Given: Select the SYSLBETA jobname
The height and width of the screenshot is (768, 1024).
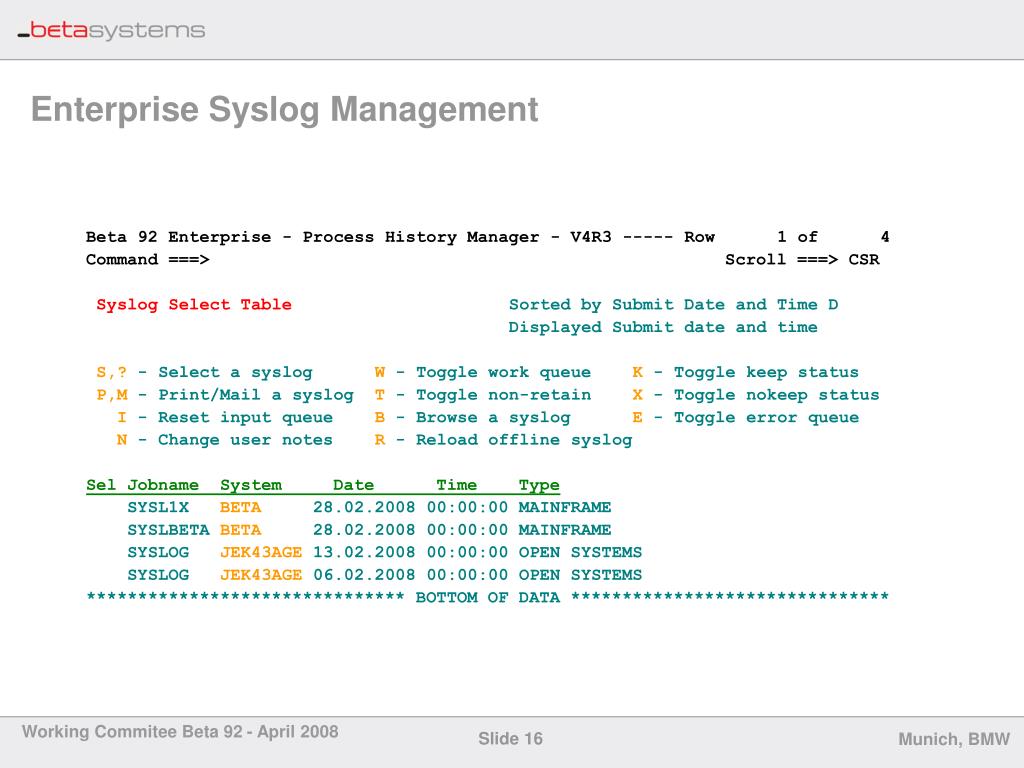Looking at the screenshot, I should [x=168, y=530].
